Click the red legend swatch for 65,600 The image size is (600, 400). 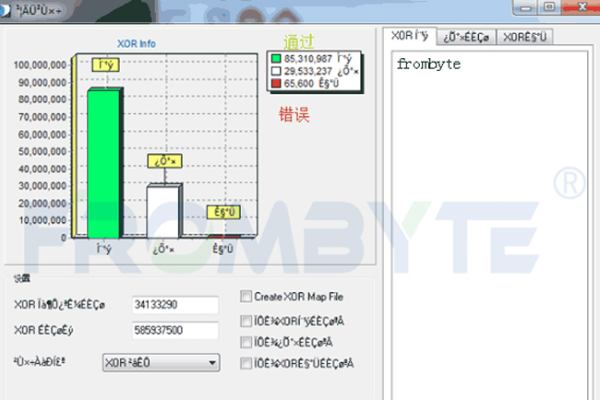click(x=277, y=84)
